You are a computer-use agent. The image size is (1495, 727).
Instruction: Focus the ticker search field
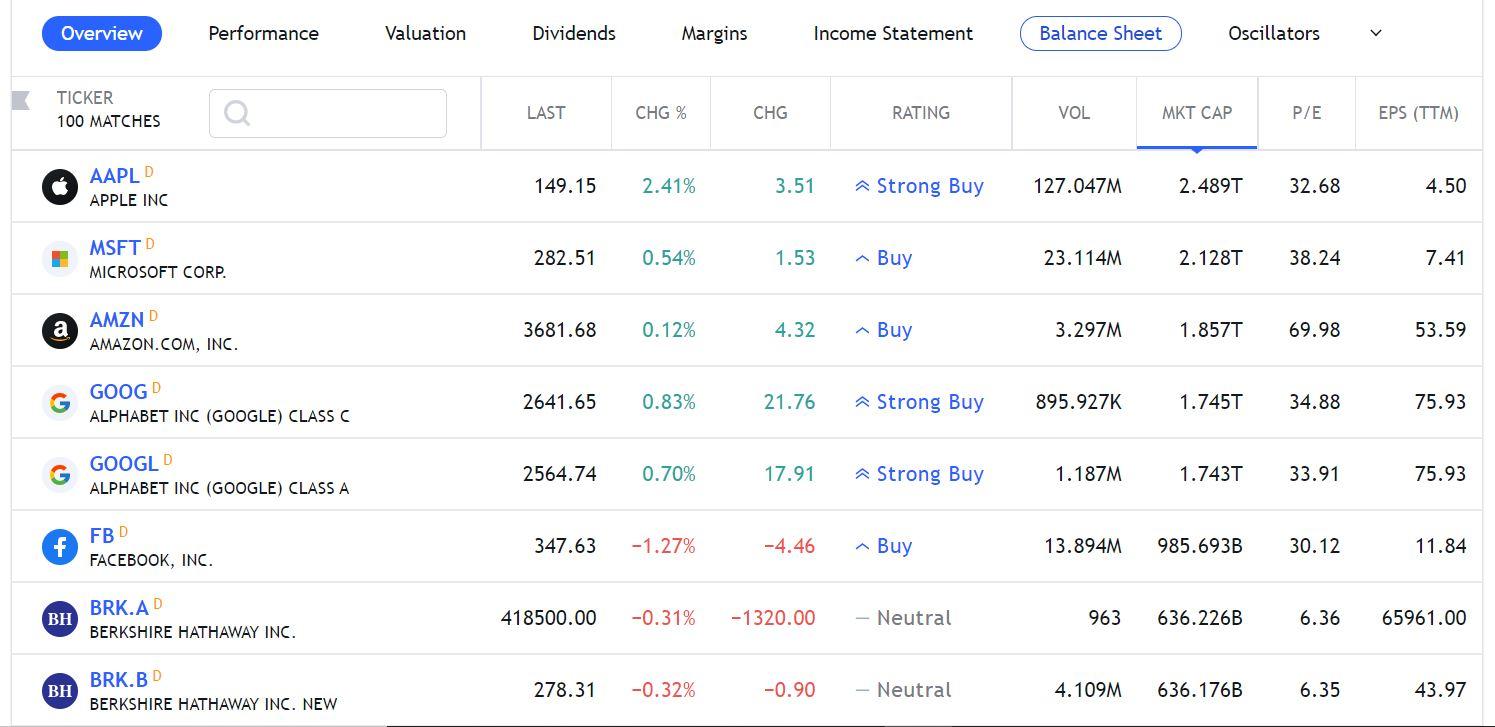(328, 113)
